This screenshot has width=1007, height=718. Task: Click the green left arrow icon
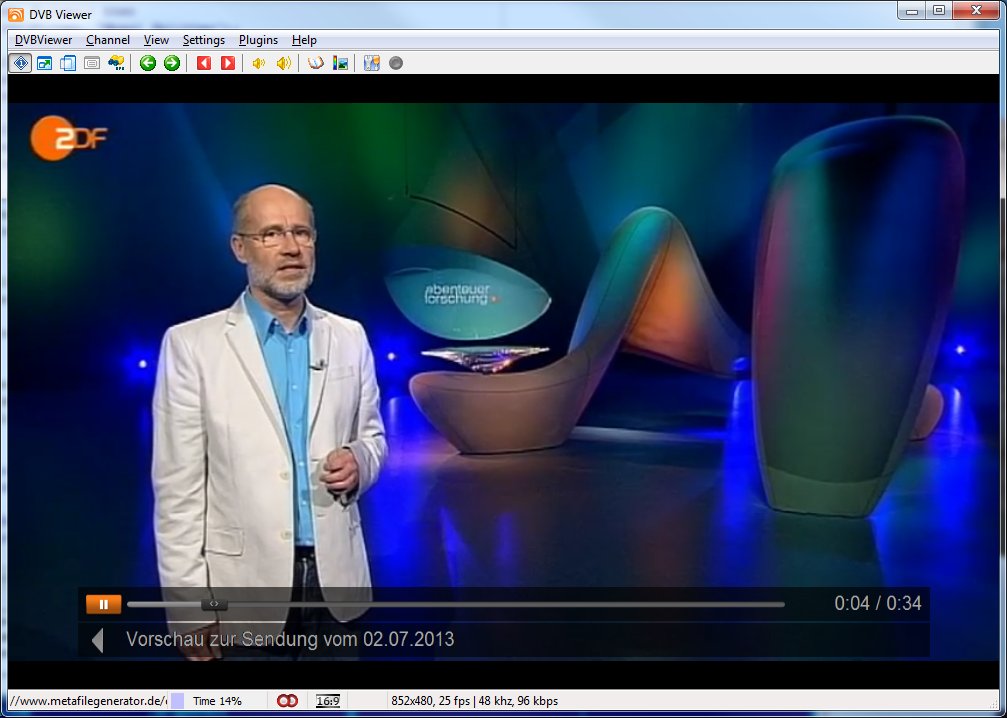click(x=148, y=63)
